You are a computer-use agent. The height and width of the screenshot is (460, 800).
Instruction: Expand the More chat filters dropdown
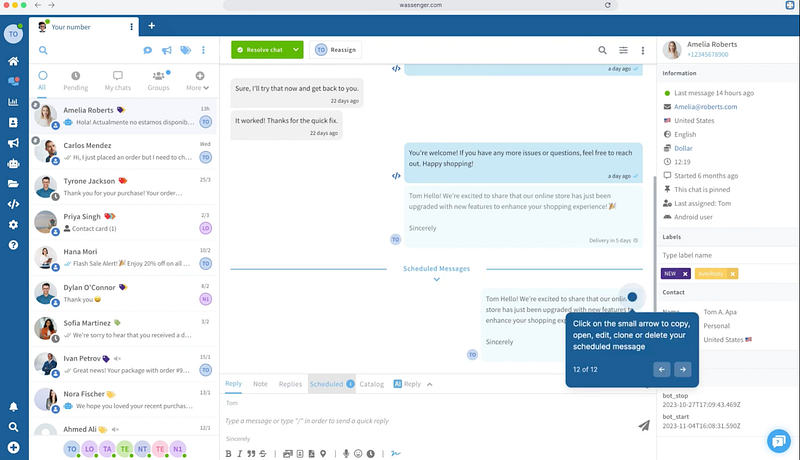point(199,81)
